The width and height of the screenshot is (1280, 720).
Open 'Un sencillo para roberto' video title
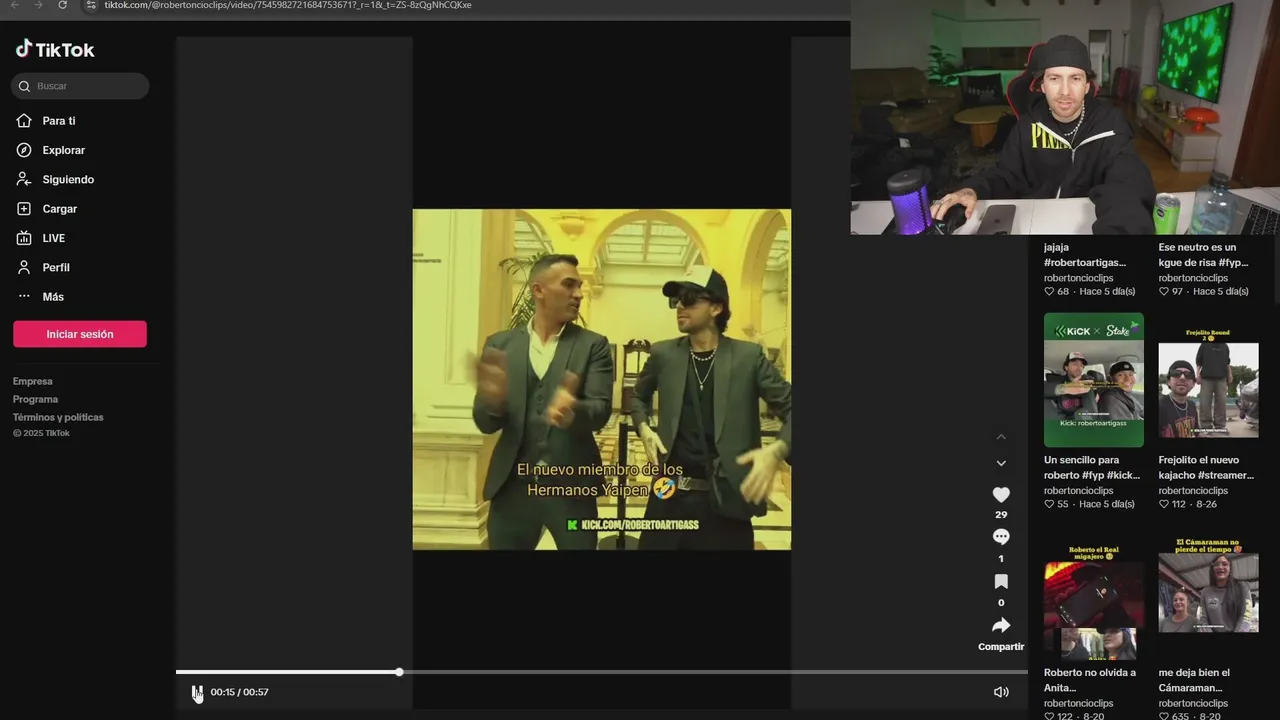pos(1092,468)
